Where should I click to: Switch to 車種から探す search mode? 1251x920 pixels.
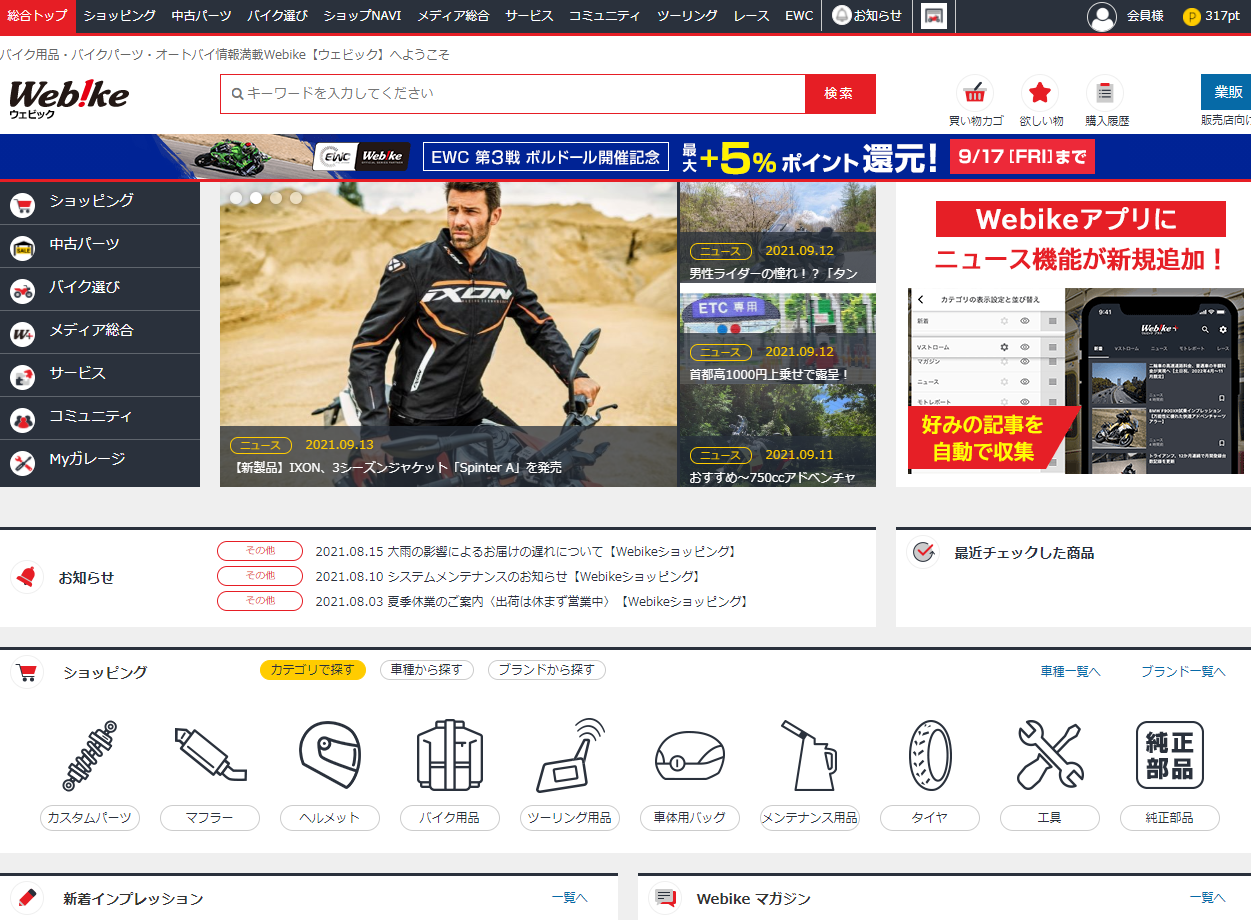tap(427, 670)
